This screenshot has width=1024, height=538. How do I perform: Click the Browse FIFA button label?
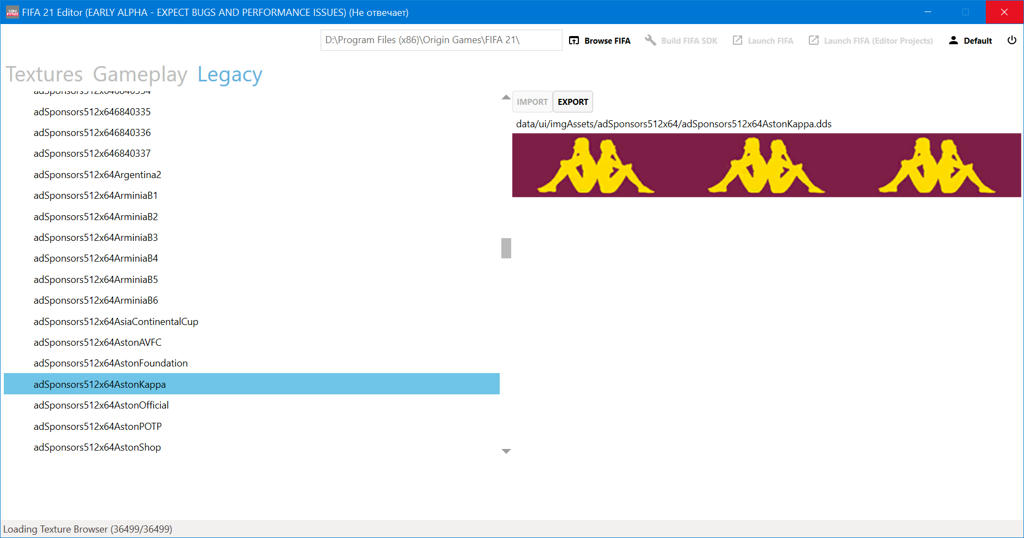pos(607,40)
